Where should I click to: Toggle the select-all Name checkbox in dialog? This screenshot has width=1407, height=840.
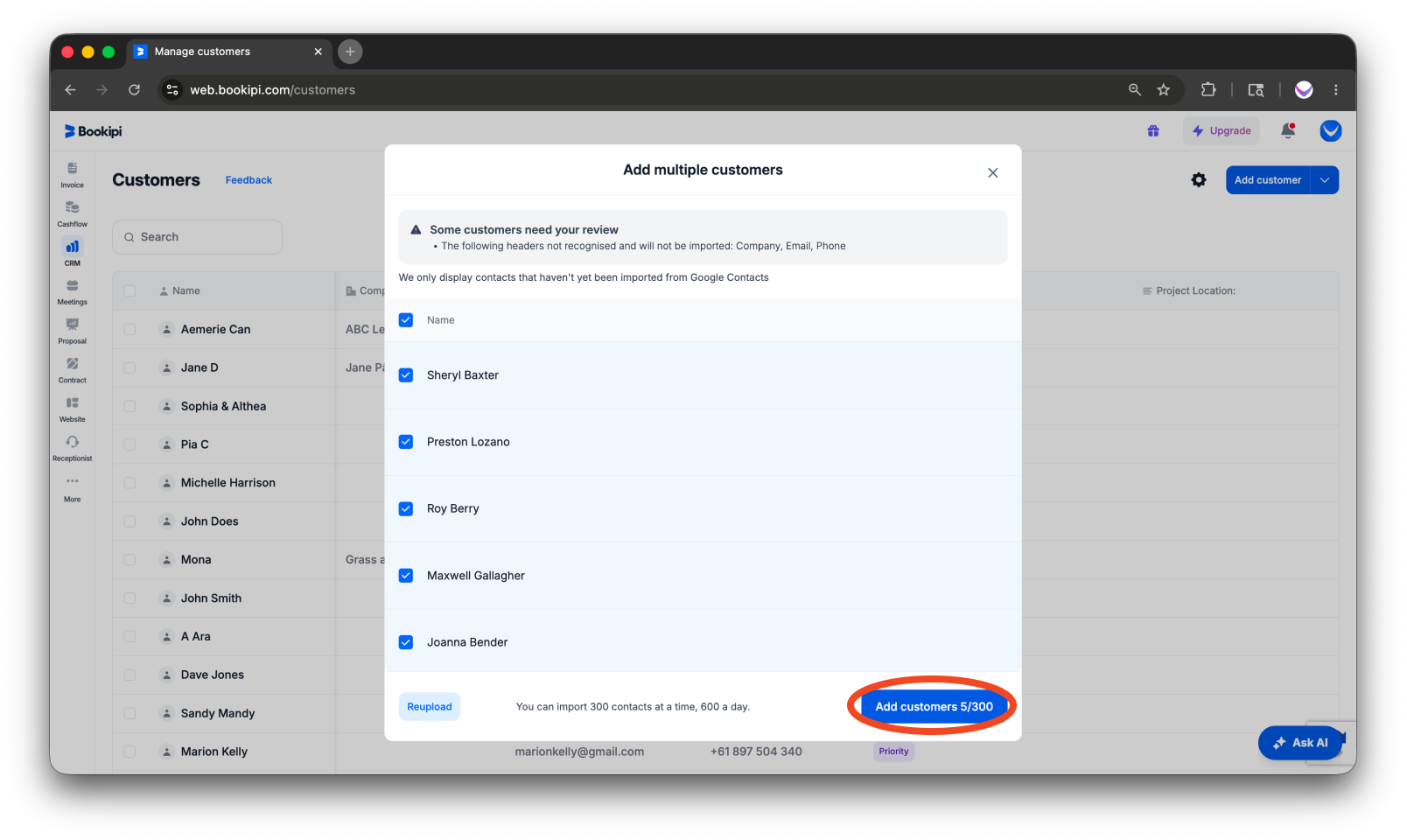point(406,320)
